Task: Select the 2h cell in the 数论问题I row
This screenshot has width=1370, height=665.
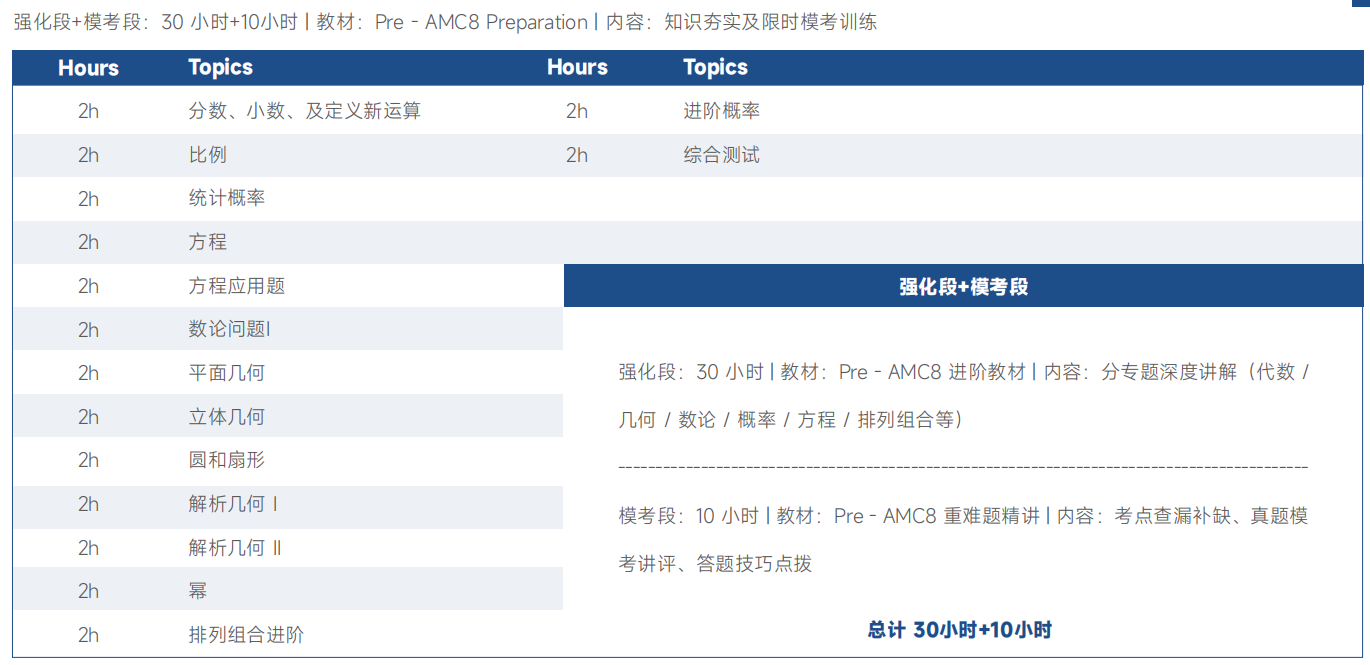Action: 89,329
